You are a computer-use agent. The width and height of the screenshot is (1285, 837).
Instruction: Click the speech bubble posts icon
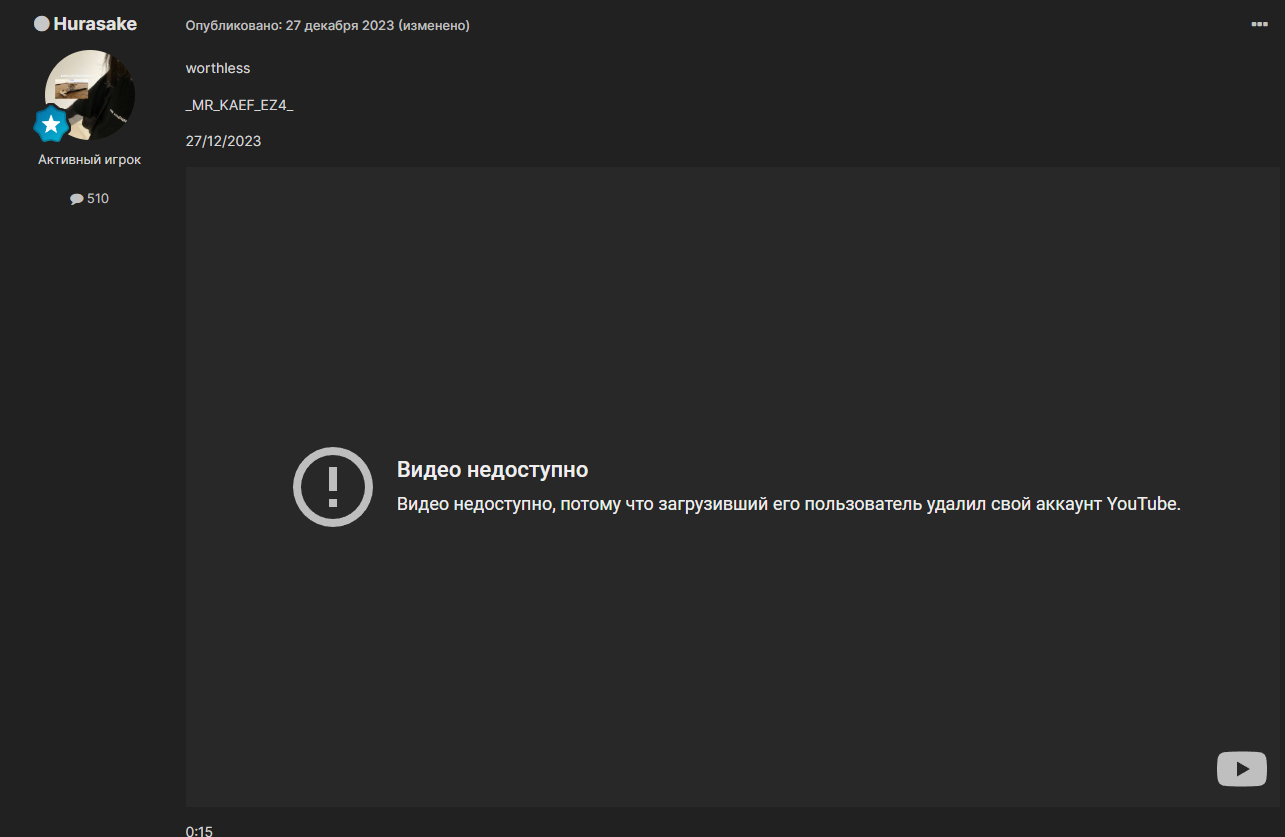76,199
